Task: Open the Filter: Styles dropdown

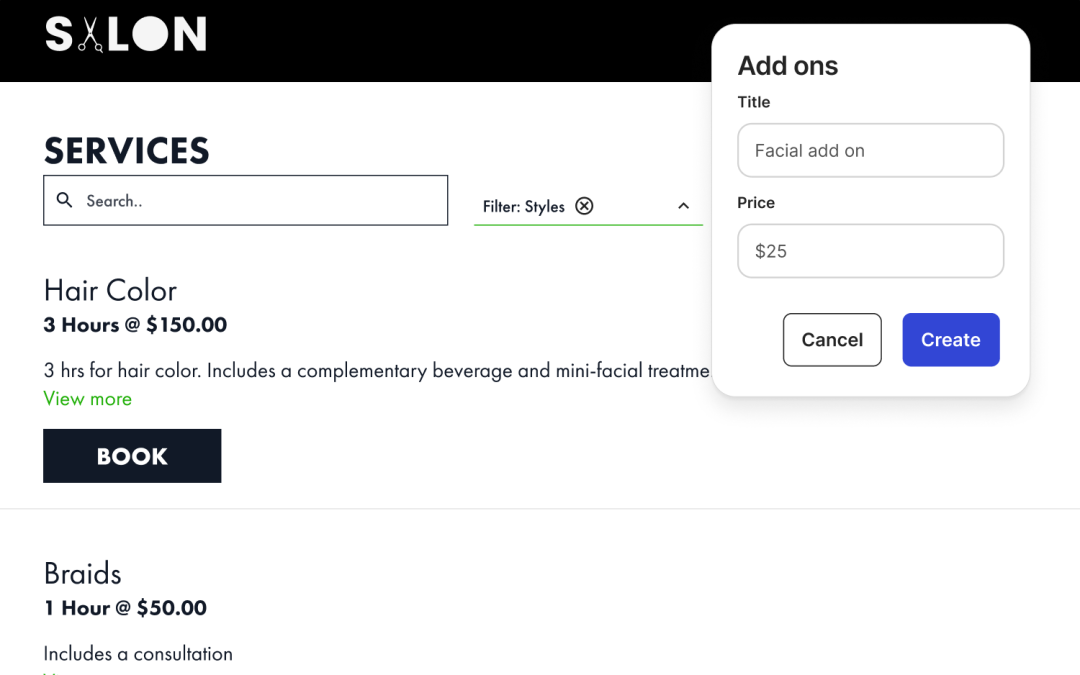Action: [x=523, y=206]
